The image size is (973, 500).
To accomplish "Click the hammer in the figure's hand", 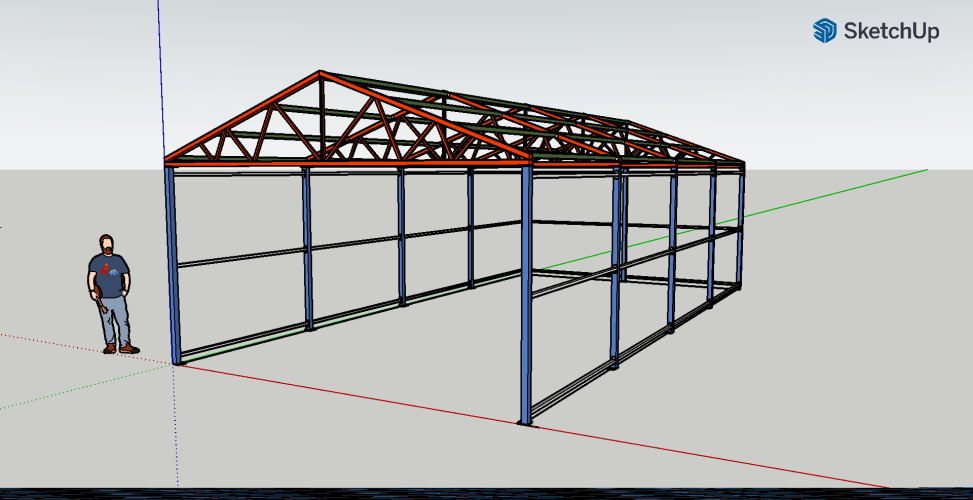I will [101, 303].
